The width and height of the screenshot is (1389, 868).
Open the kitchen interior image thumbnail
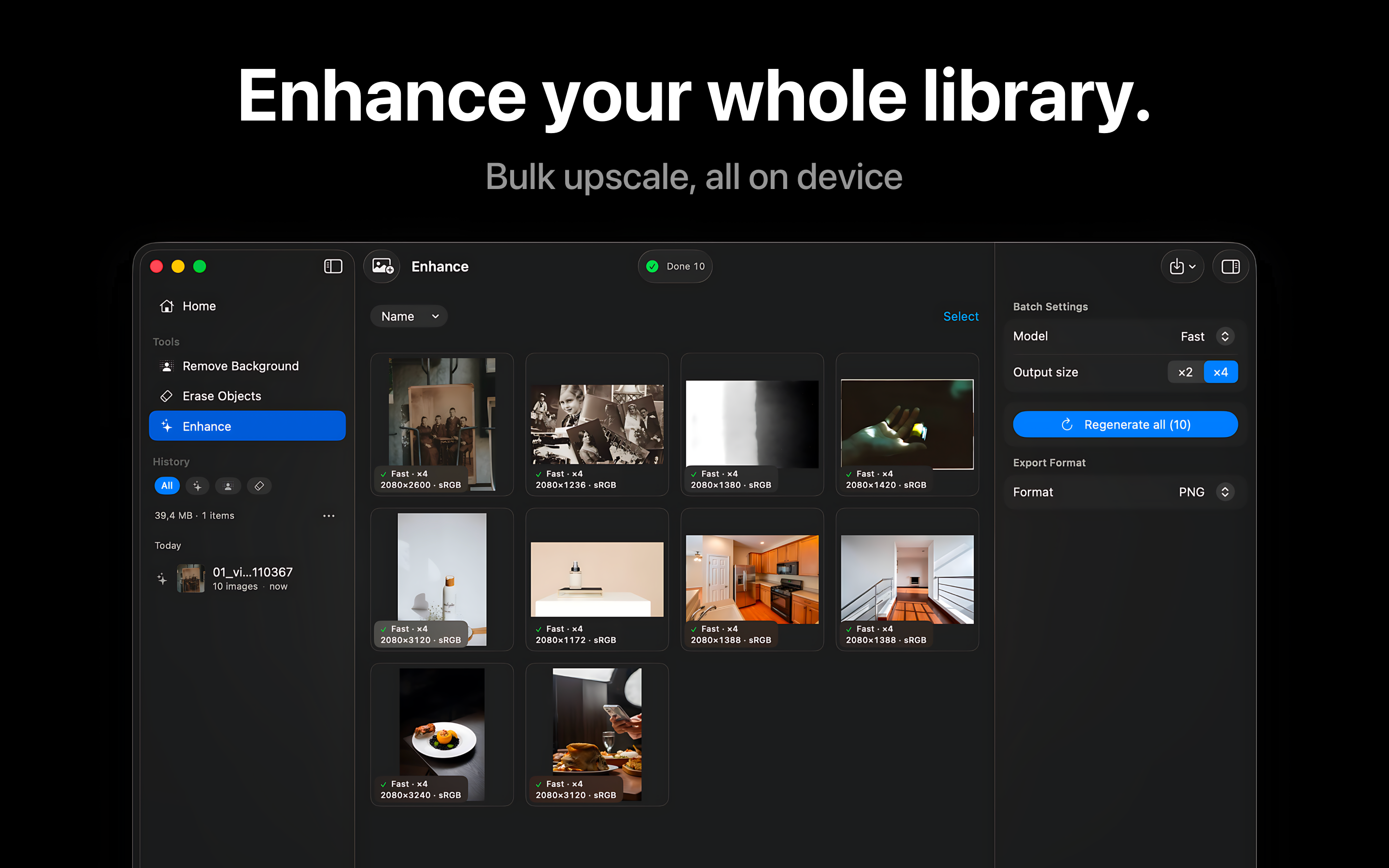(752, 579)
